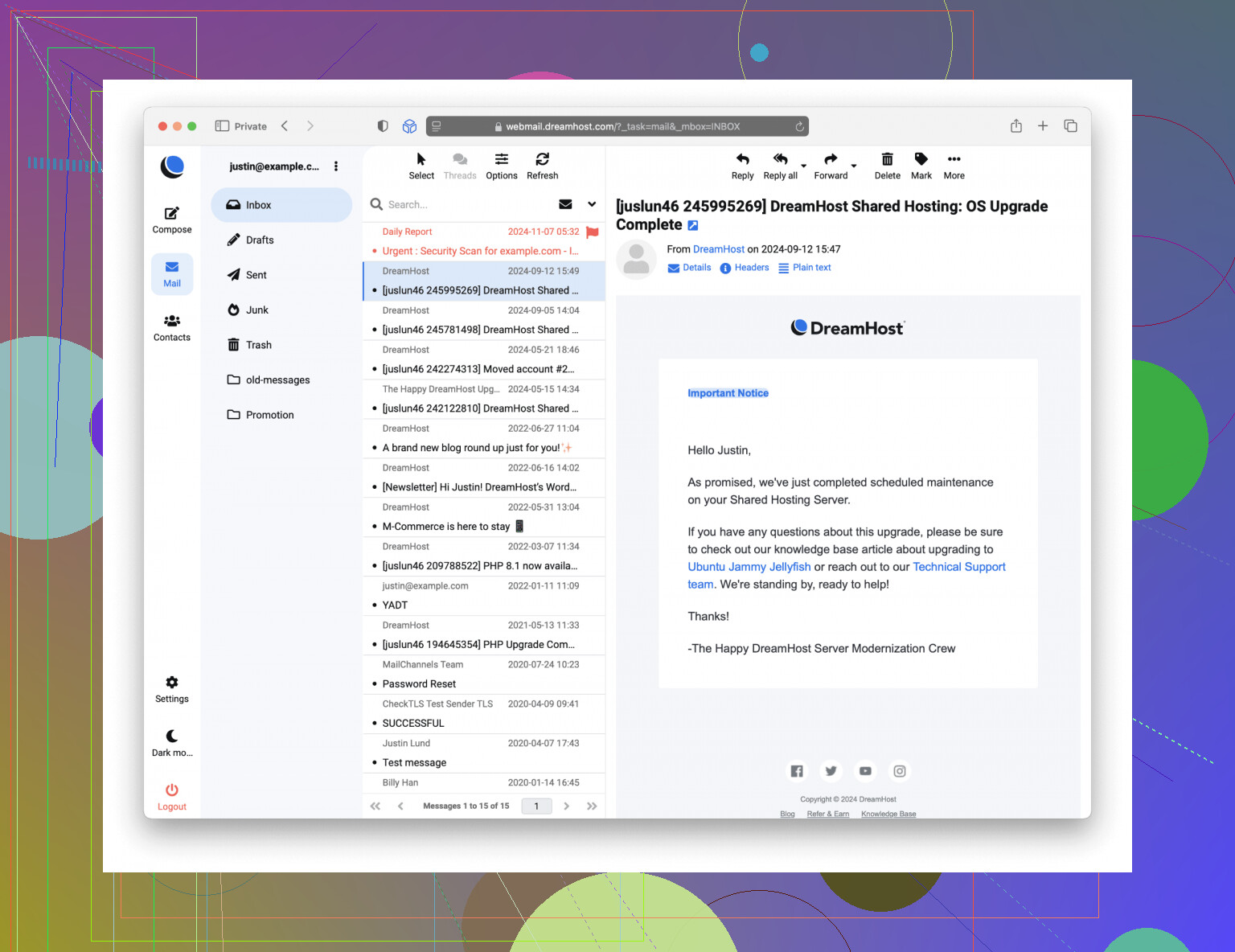The width and height of the screenshot is (1235, 952).
Task: Open the old-messages folder
Action: click(x=281, y=380)
